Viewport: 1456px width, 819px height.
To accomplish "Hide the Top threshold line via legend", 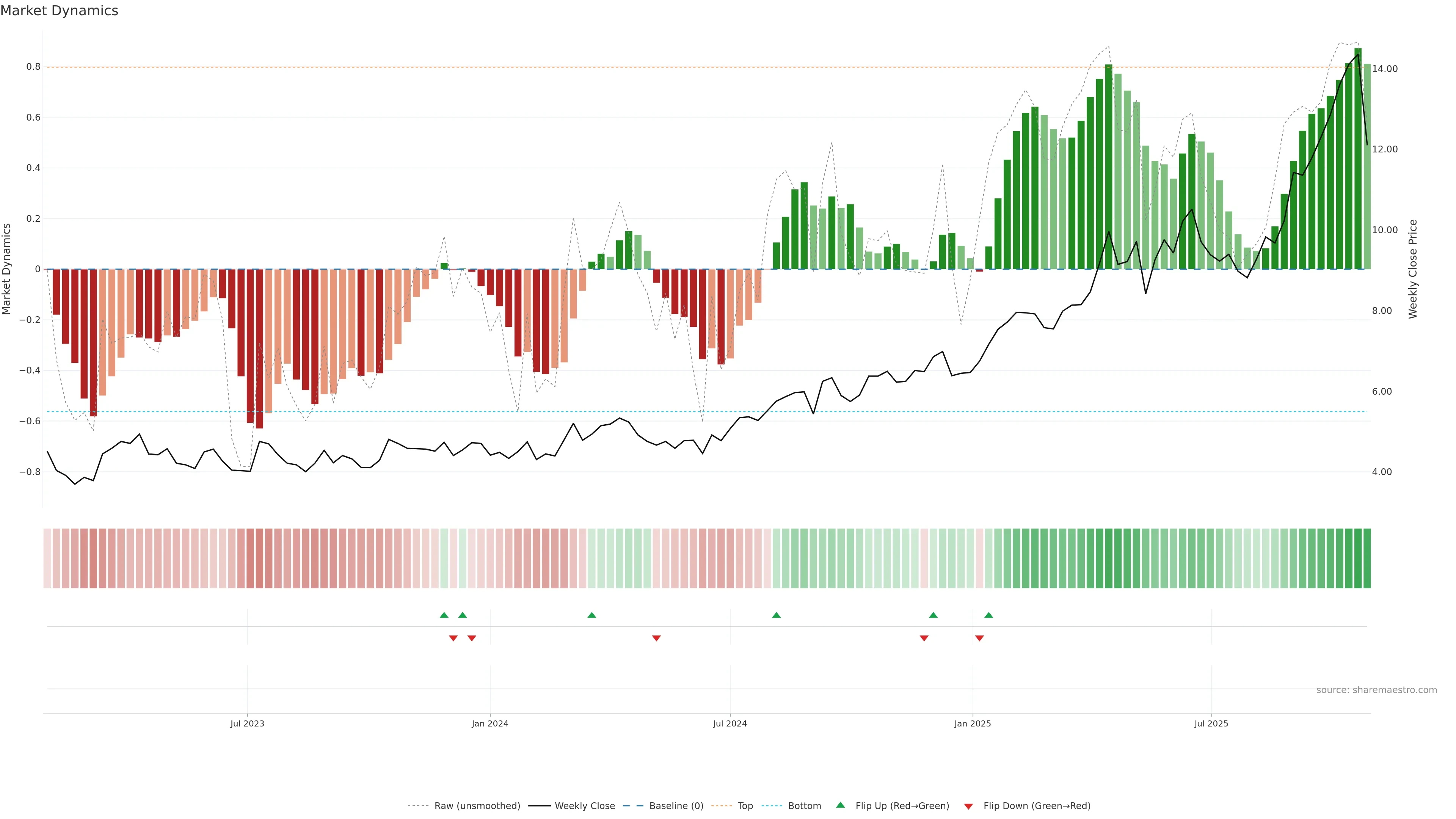I will pyautogui.click(x=745, y=806).
